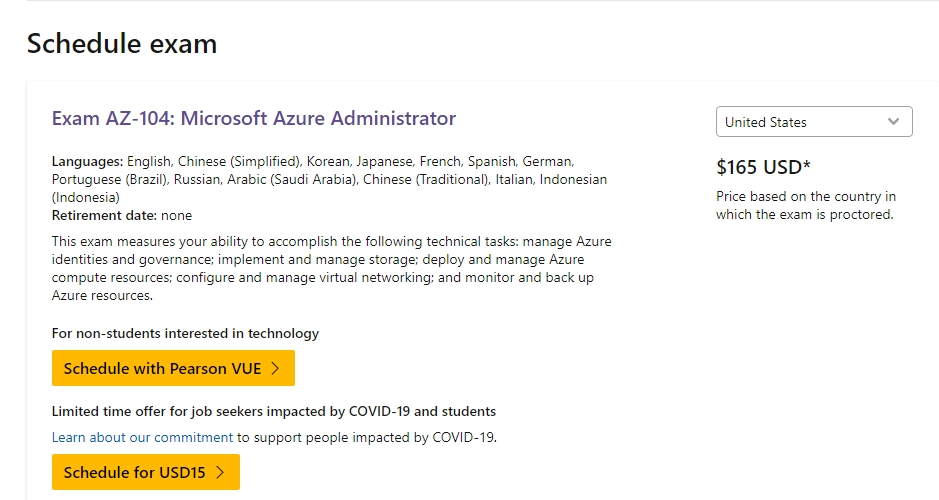This screenshot has height=500, width=939.
Task: Click the bold Retirement date label
Action: click(x=104, y=215)
